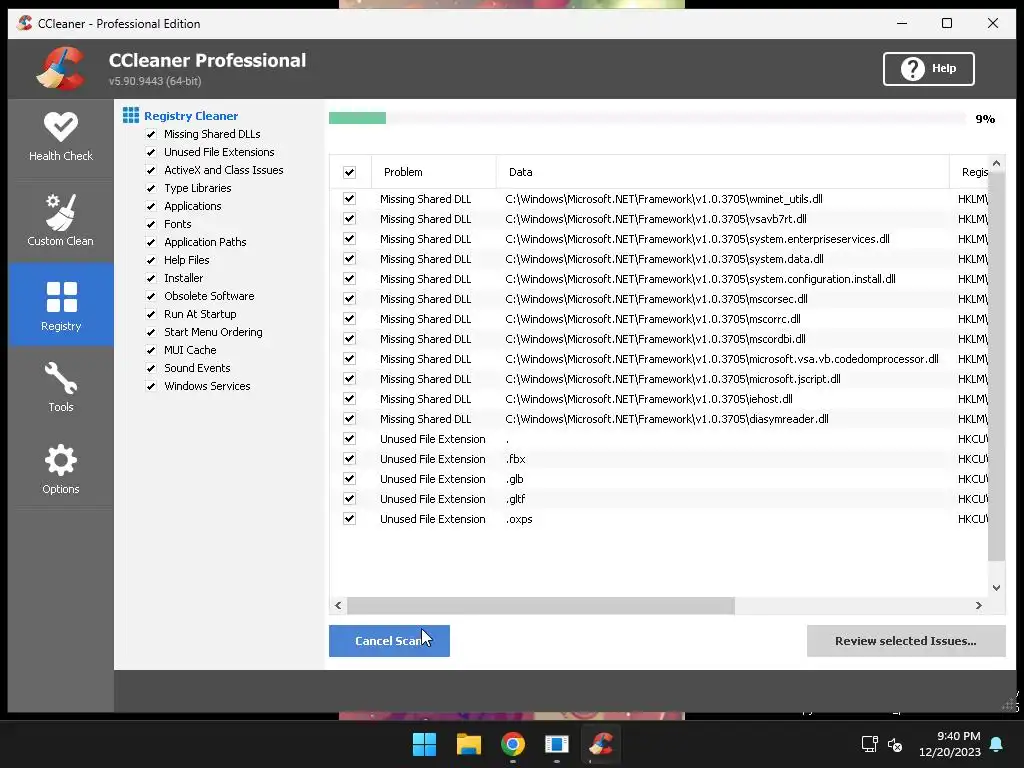This screenshot has width=1024, height=768.
Task: Open the Tools wrench section
Action: [x=61, y=387]
